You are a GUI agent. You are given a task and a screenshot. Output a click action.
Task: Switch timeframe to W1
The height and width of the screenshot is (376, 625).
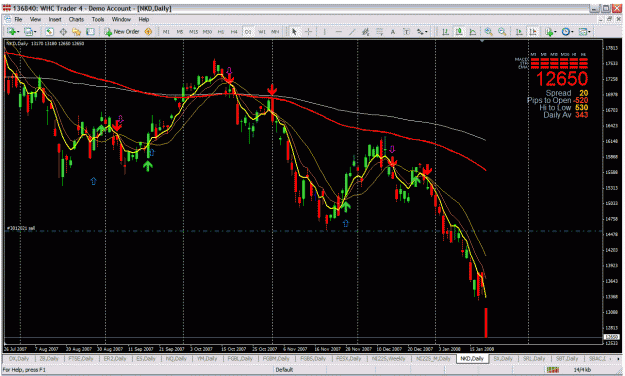pyautogui.click(x=262, y=31)
